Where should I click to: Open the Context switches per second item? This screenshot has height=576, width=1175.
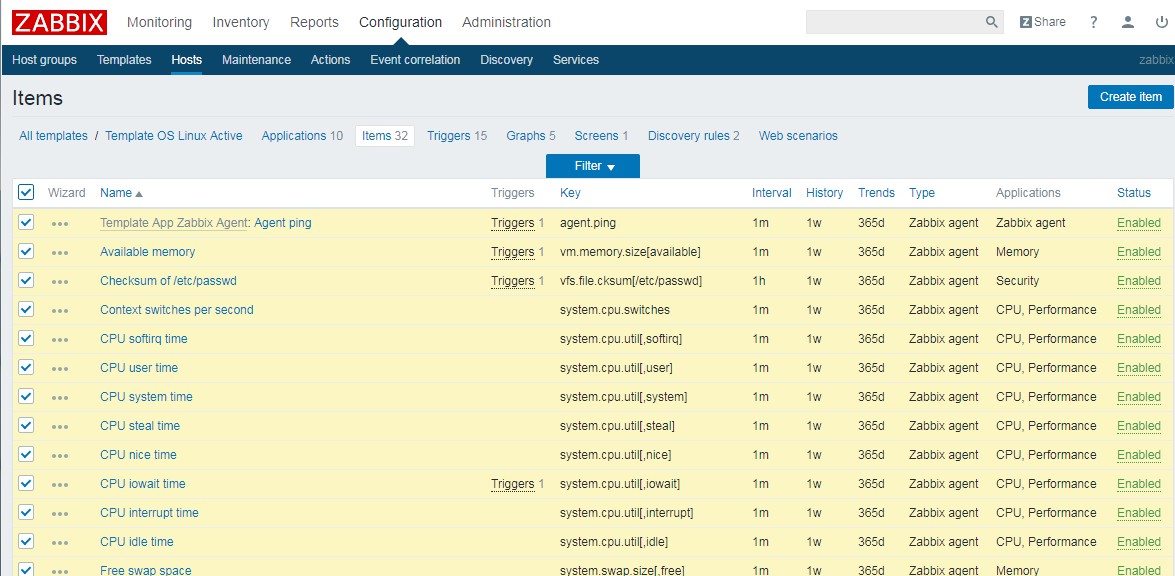click(176, 310)
